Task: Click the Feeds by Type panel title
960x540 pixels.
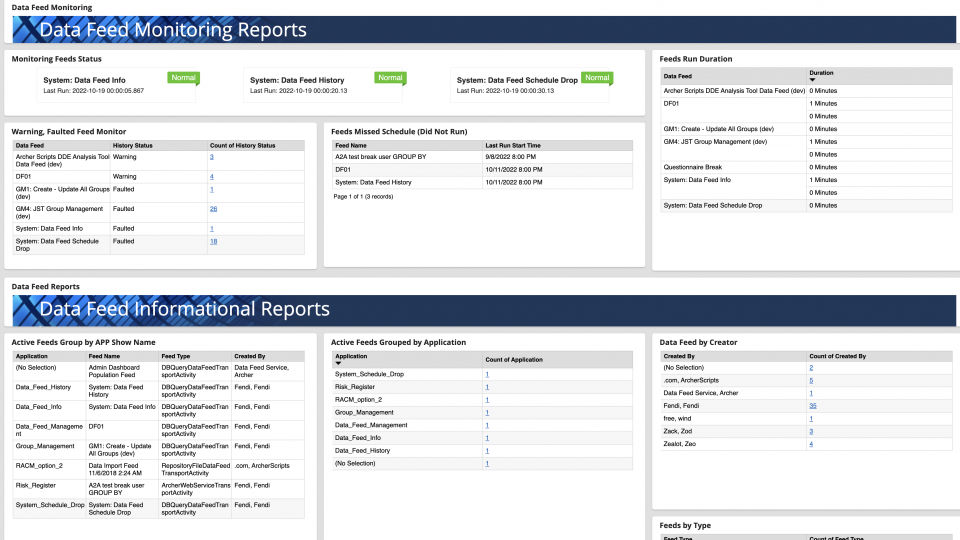Action: [x=685, y=526]
